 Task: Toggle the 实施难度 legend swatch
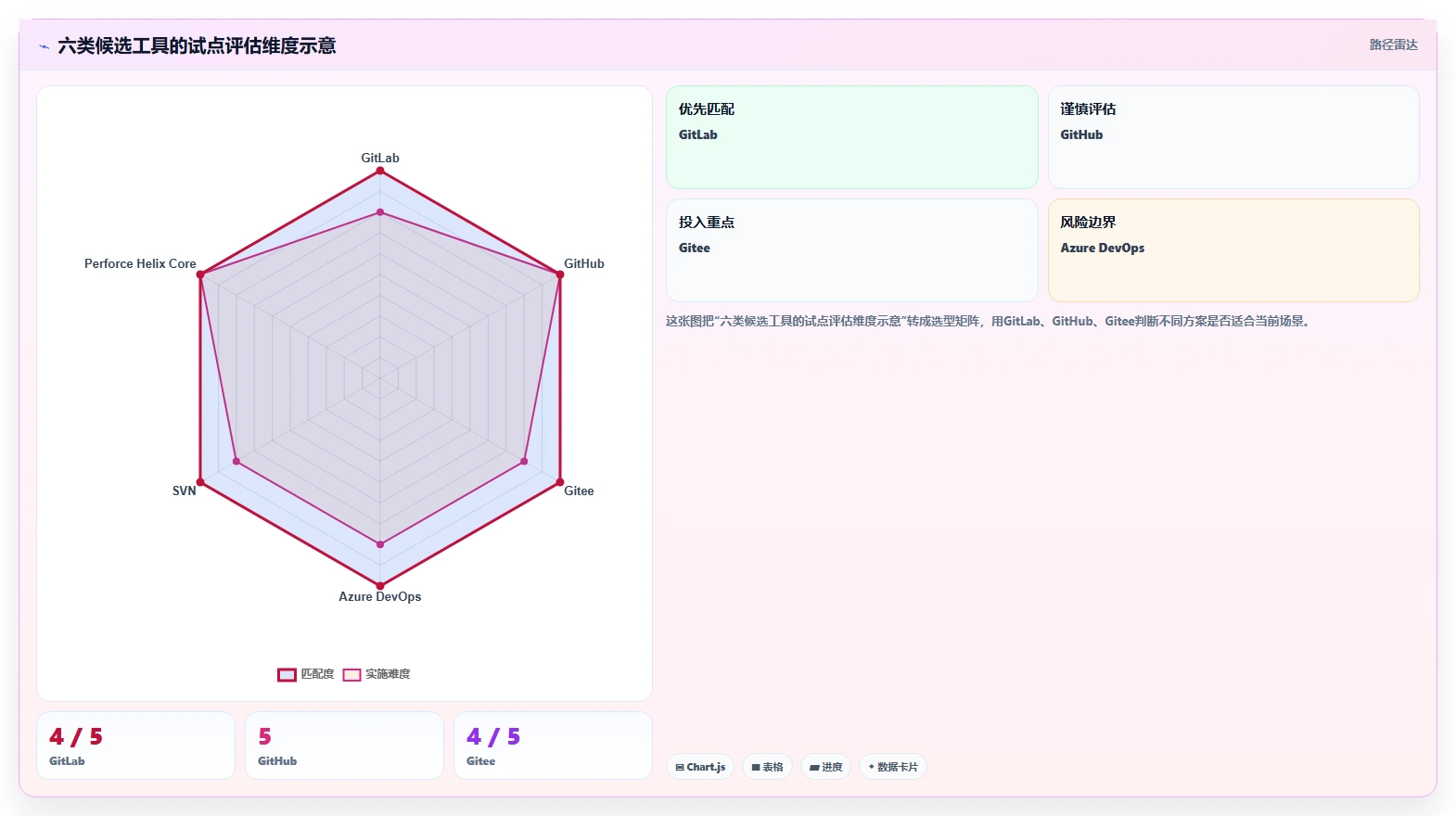pyautogui.click(x=351, y=675)
